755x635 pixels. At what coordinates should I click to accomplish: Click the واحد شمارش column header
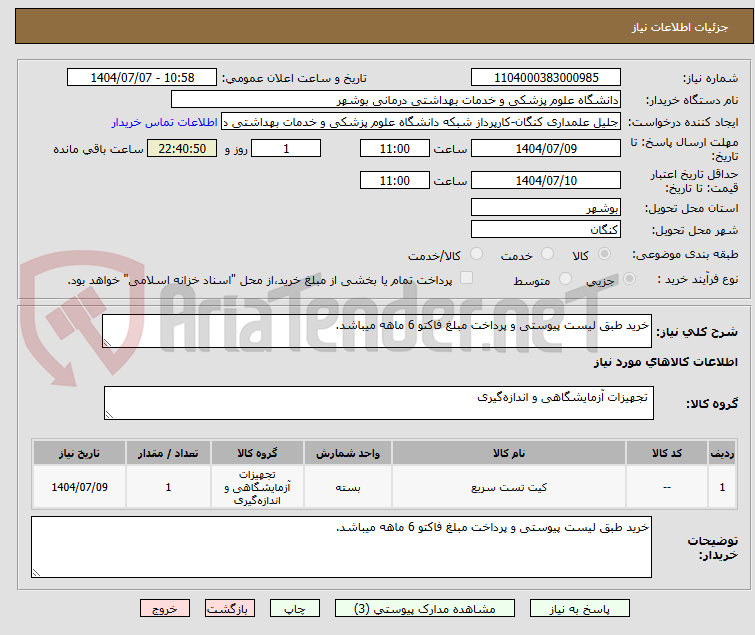348,453
